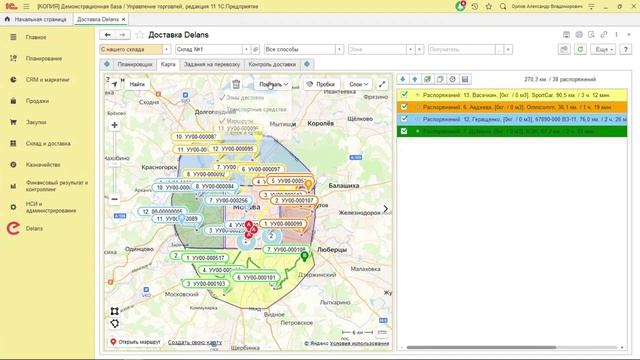Open notifications bell in title bar
The width and height of the screenshot is (640, 360).
(x=460, y=6)
